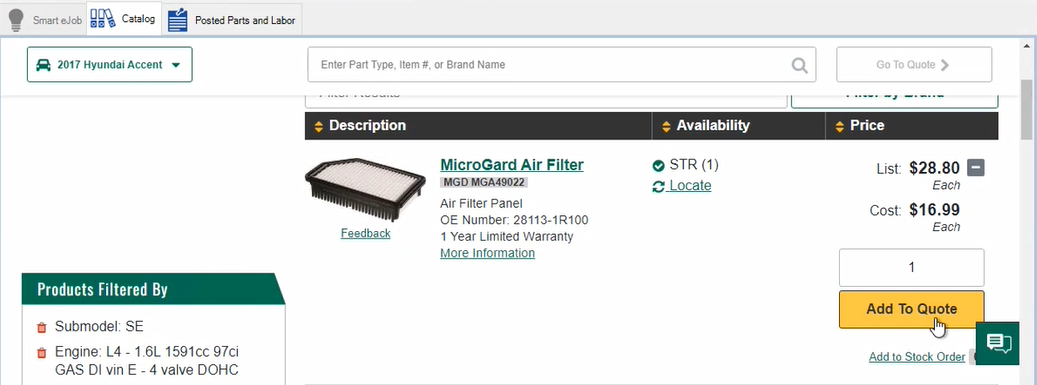Click the quantity input field
1037x385 pixels.
pos(911,268)
